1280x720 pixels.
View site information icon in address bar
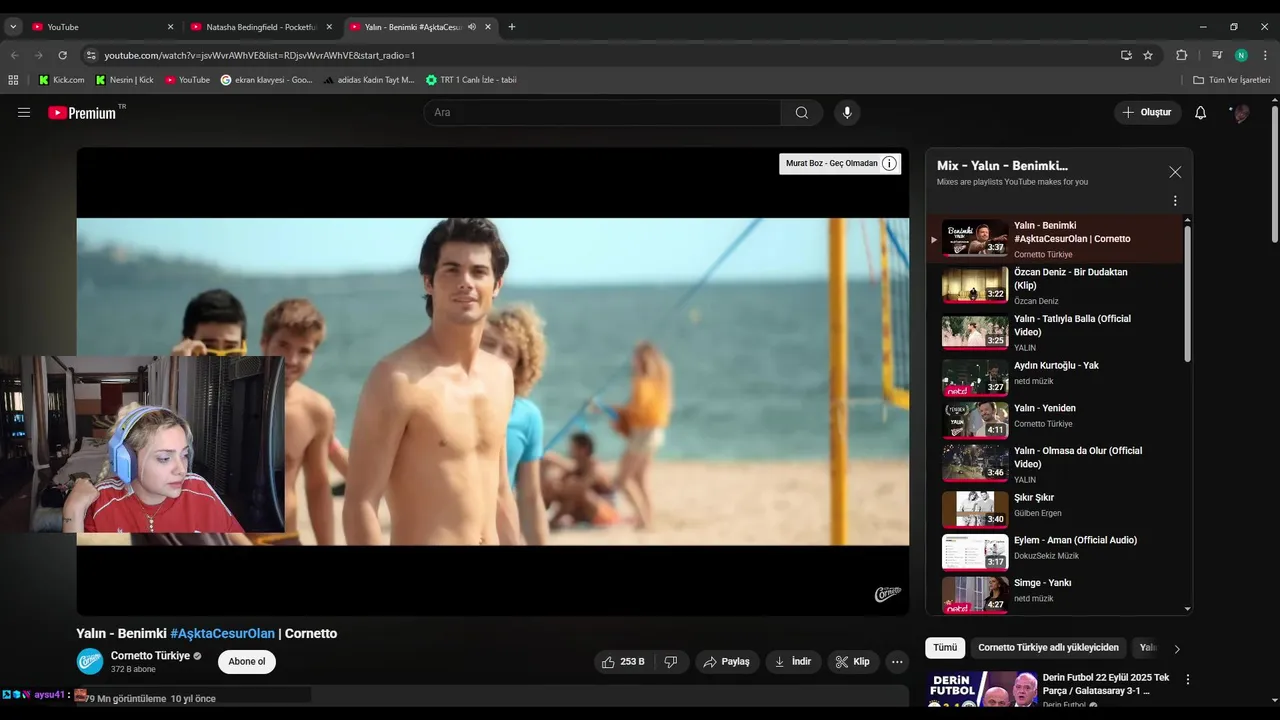tap(91, 55)
